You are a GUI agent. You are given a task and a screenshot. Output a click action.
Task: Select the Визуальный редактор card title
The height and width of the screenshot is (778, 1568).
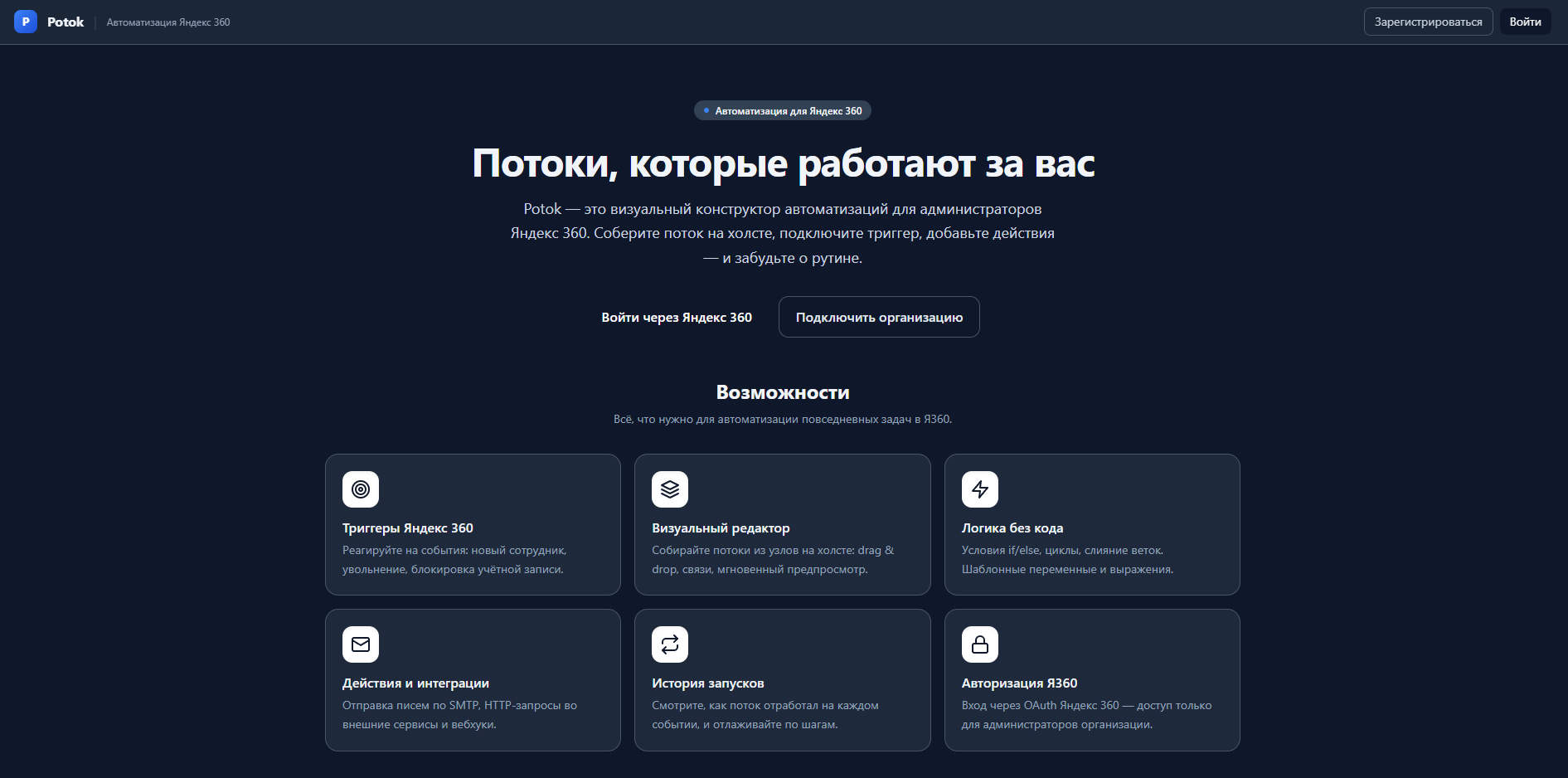click(721, 528)
